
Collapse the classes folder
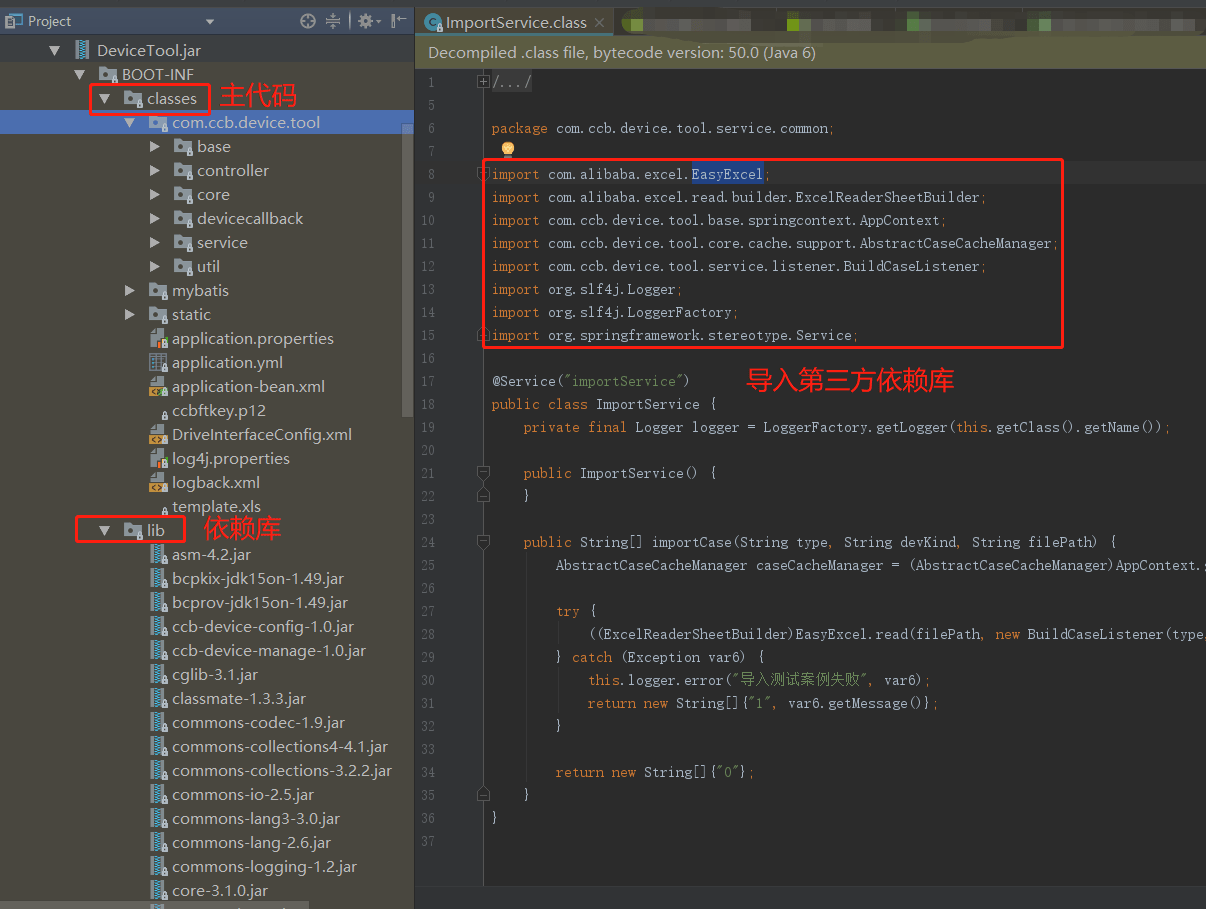(105, 98)
